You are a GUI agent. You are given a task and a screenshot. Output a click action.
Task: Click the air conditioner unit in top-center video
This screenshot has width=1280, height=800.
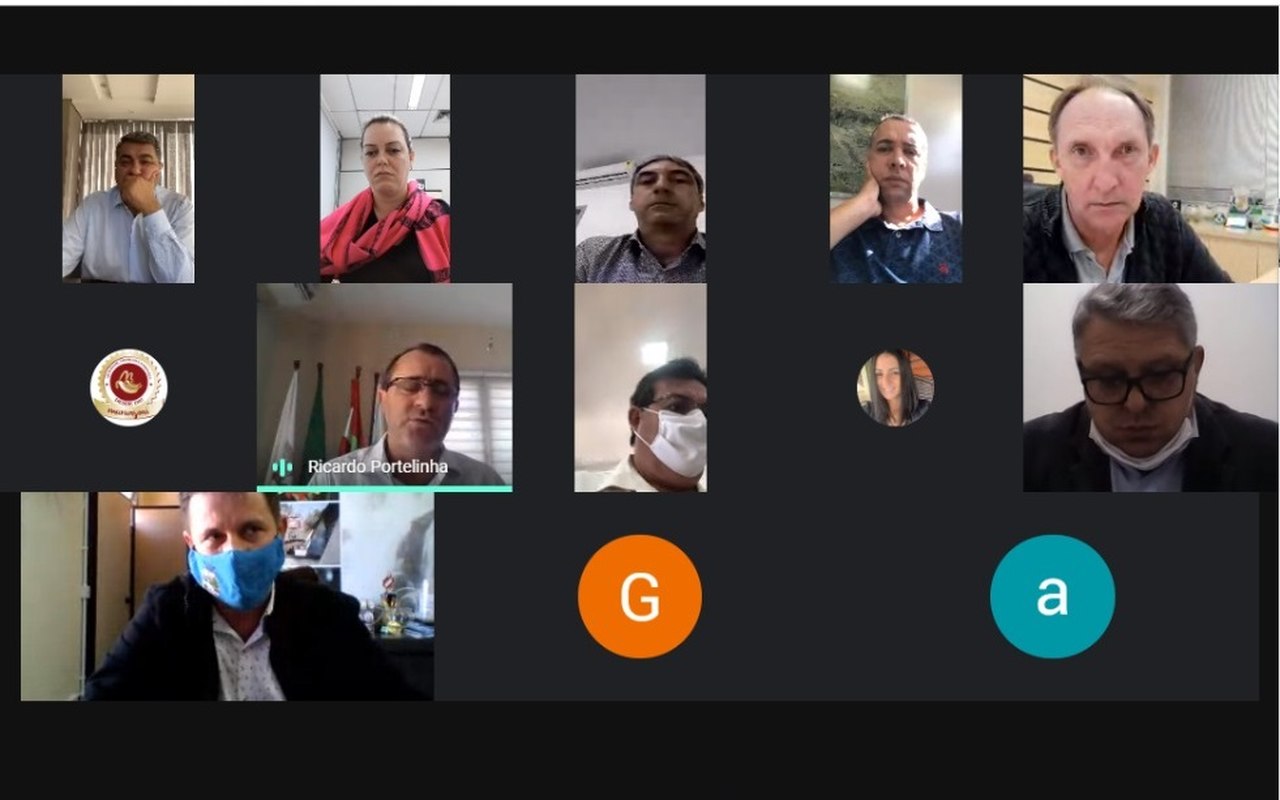click(x=605, y=174)
